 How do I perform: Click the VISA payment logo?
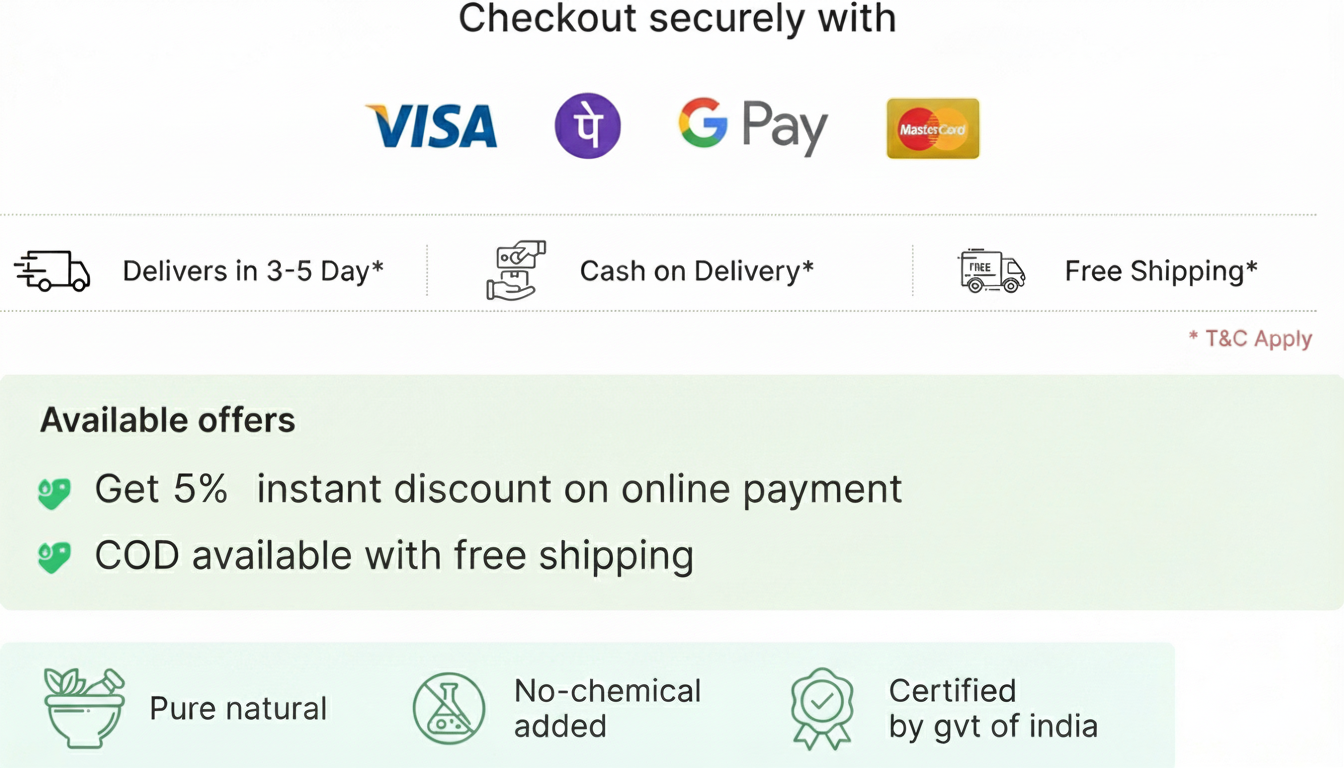click(432, 127)
